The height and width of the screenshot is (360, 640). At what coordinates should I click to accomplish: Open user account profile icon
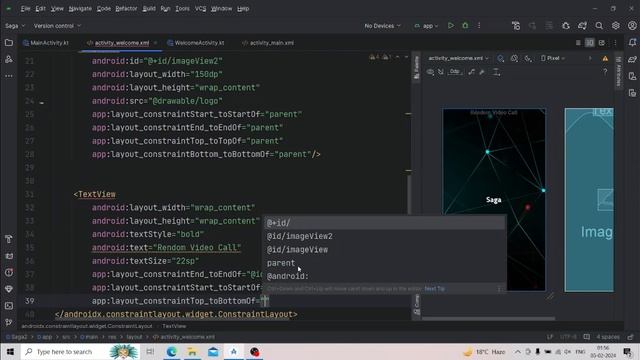click(x=632, y=26)
